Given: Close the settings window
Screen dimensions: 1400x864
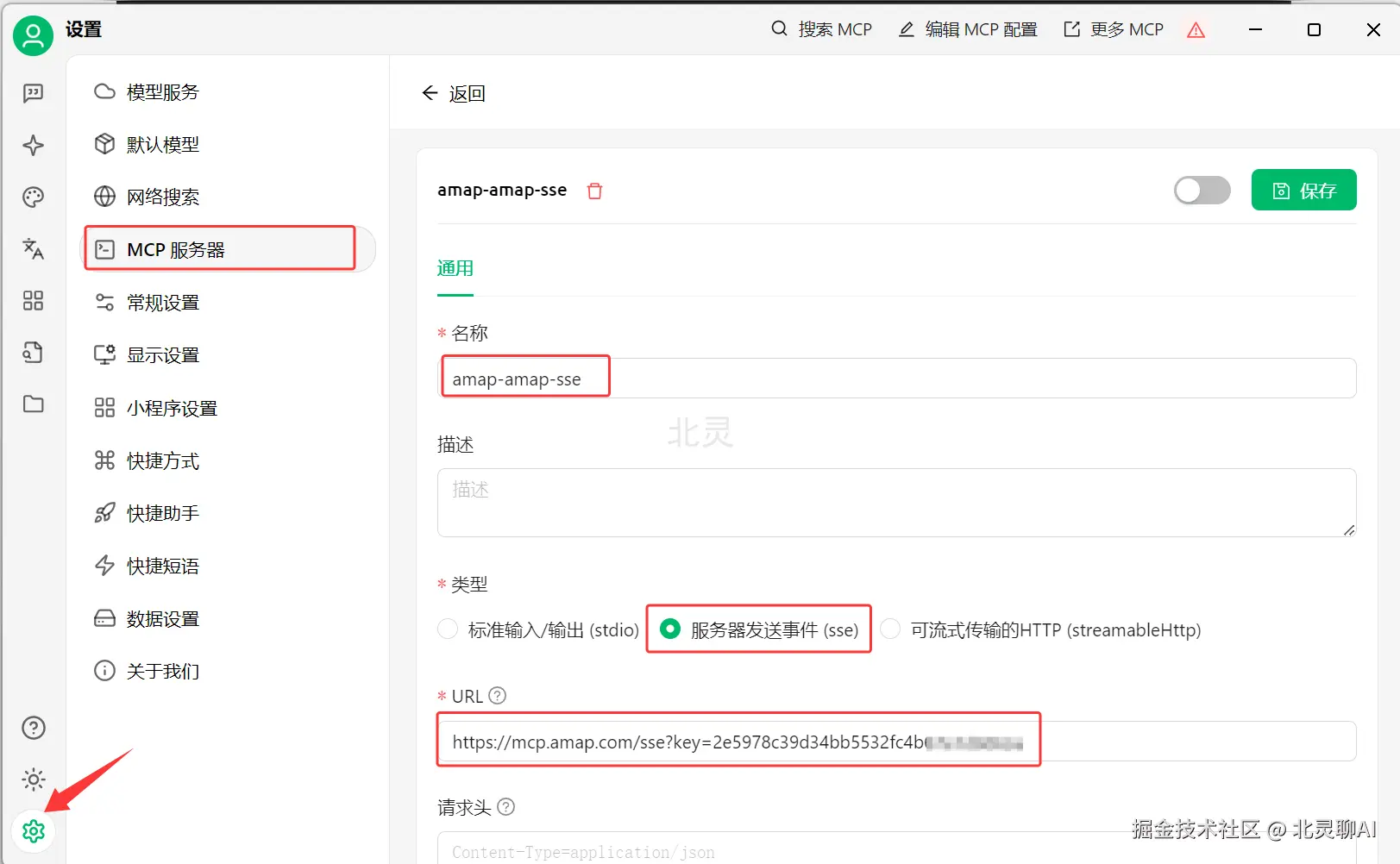Looking at the screenshot, I should (1373, 29).
